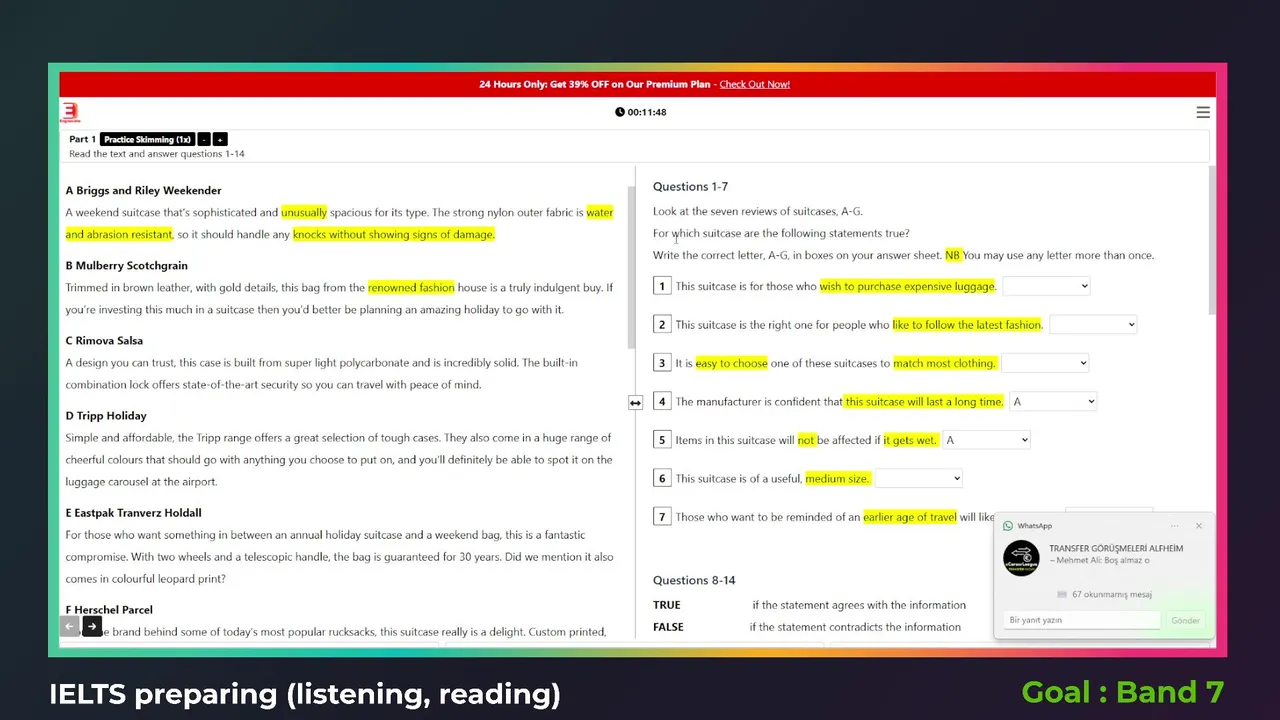Go to previous page with the grey left arrow
This screenshot has width=1280, height=720.
[69, 626]
